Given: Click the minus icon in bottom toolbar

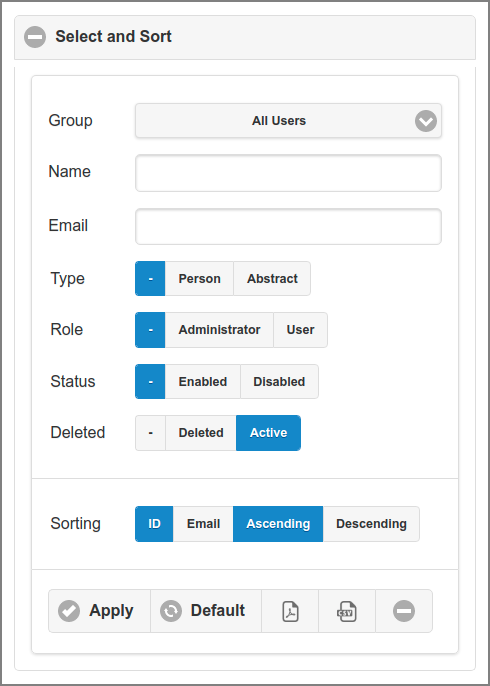Looking at the screenshot, I should (404, 611).
